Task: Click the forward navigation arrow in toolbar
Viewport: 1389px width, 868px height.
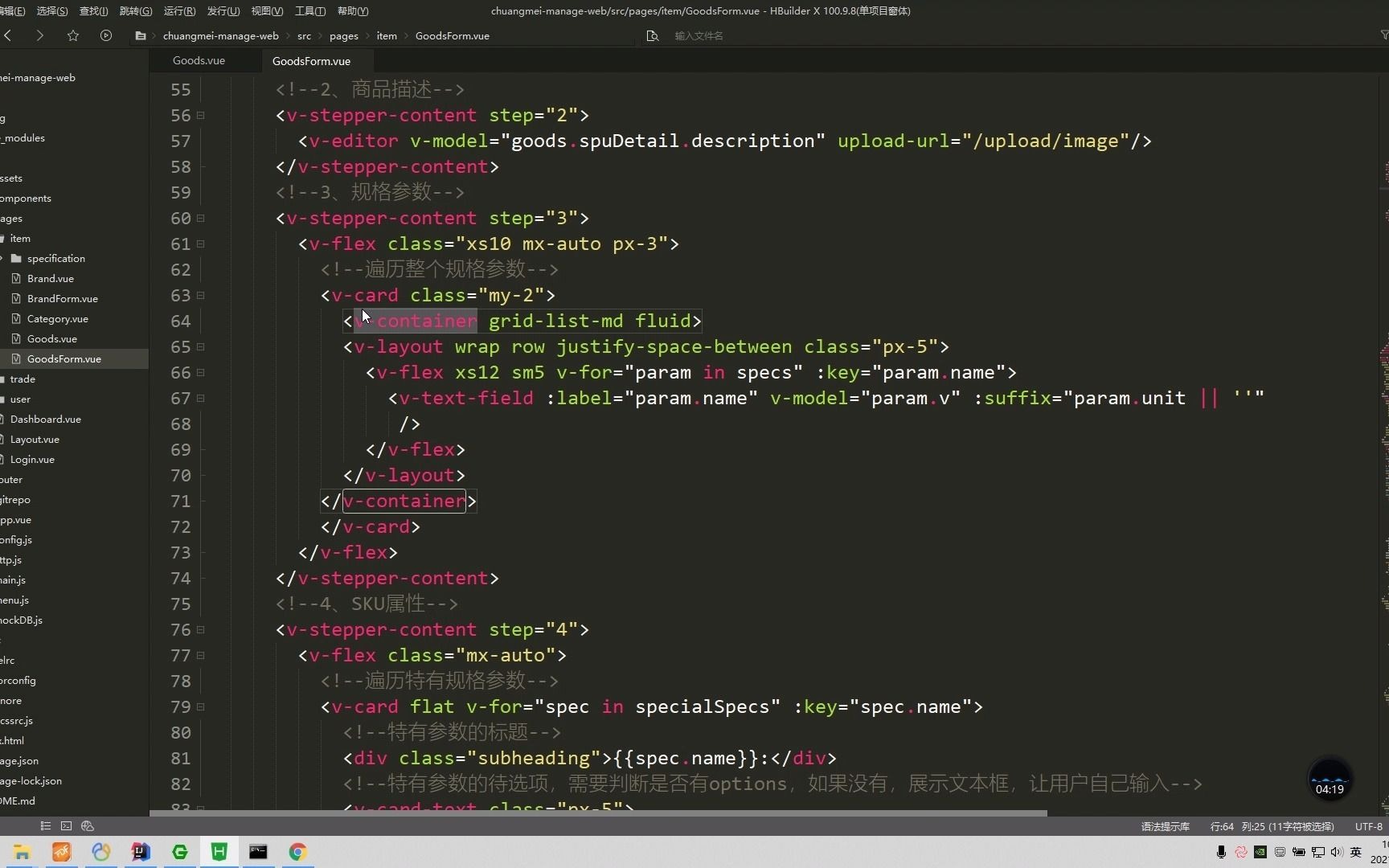Action: [x=39, y=35]
